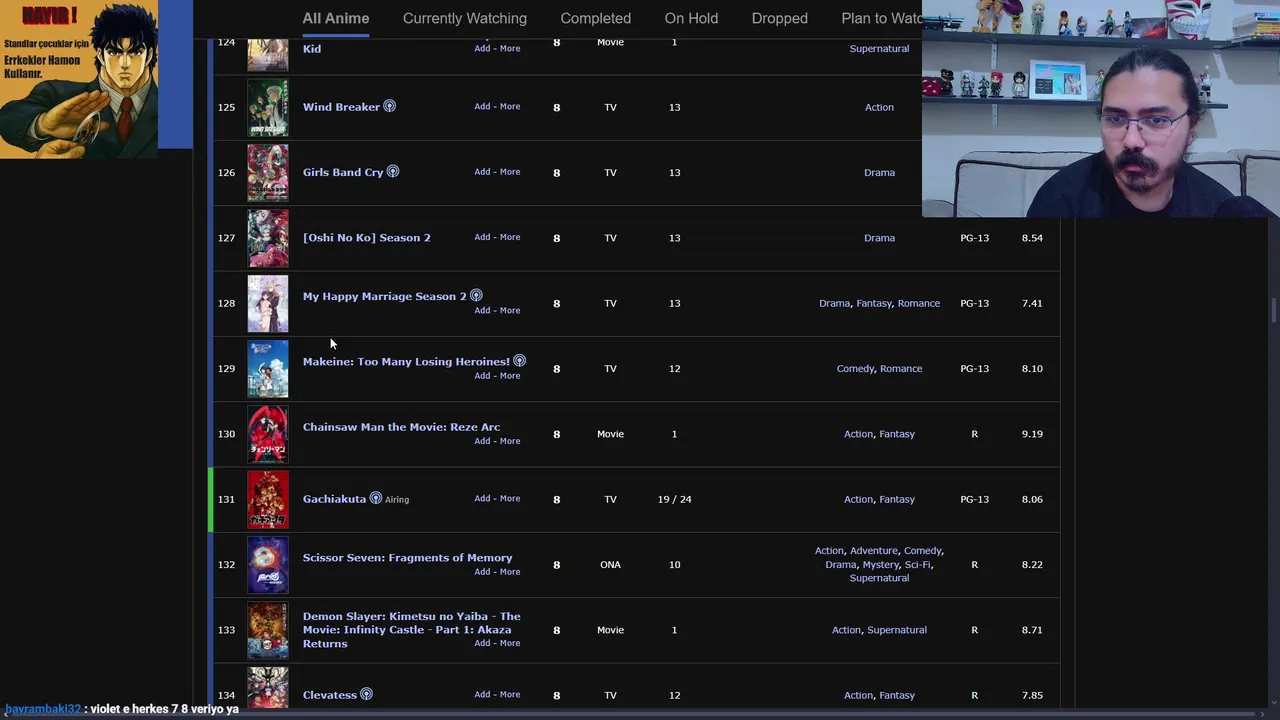
Task: Open the [Oshi No Ko] Season 2 title
Action: coord(367,238)
